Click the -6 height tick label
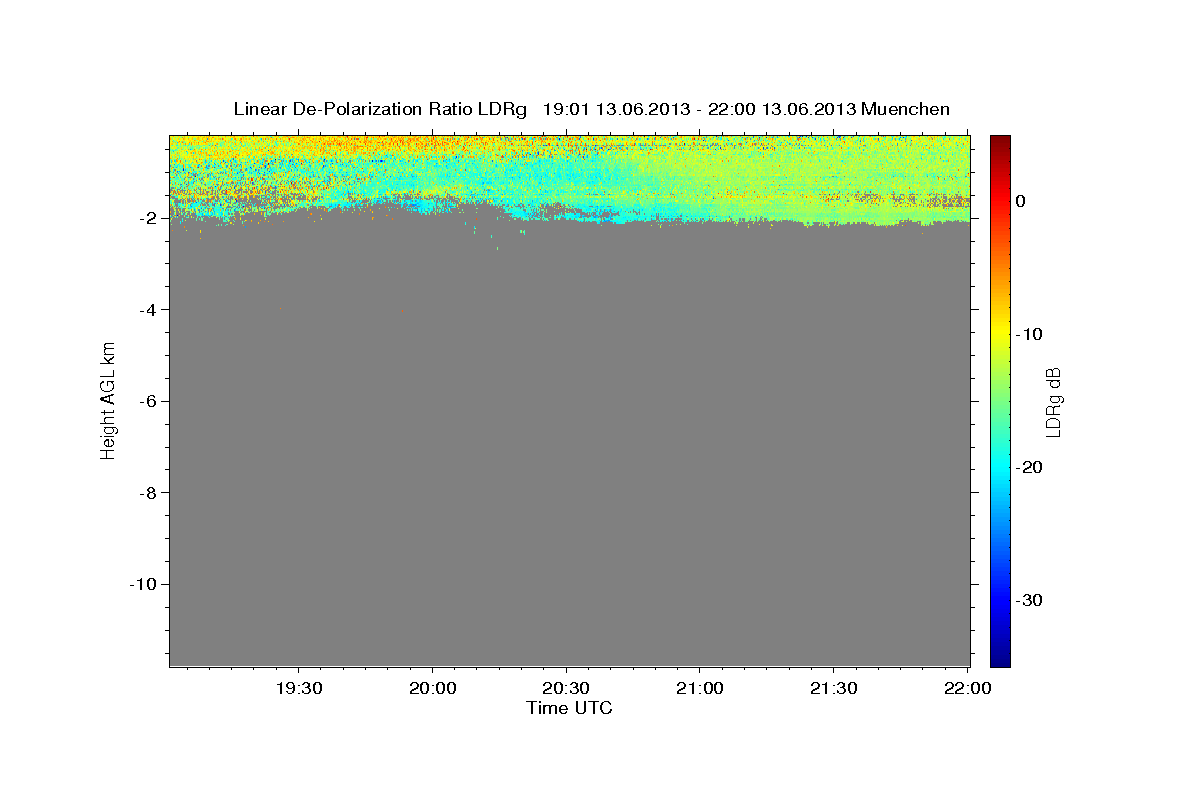The width and height of the screenshot is (1200, 800). point(147,401)
